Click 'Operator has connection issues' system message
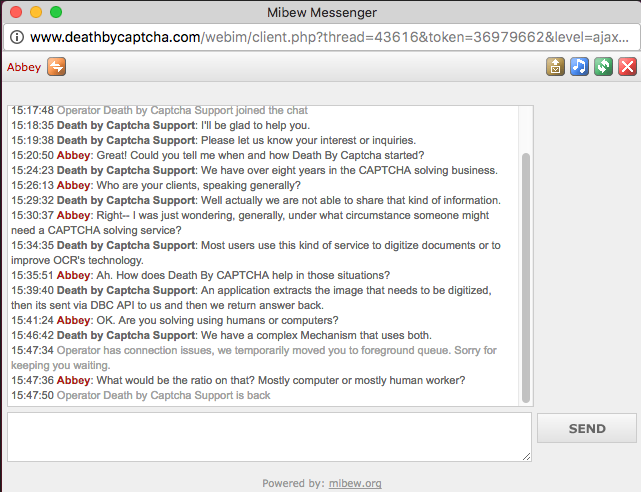The height and width of the screenshot is (492, 641). pyautogui.click(x=254, y=358)
